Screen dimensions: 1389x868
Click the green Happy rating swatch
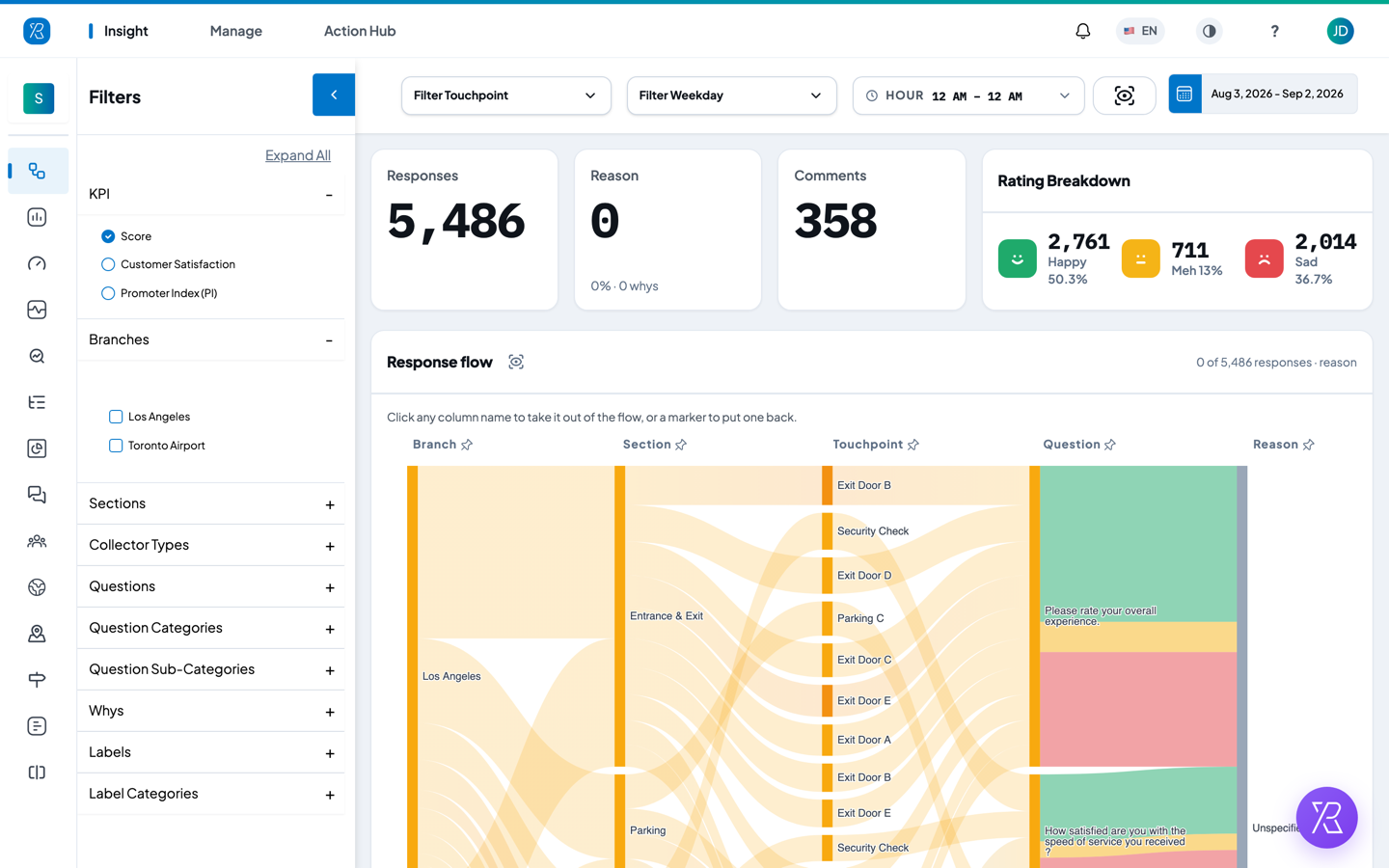tap(1017, 258)
